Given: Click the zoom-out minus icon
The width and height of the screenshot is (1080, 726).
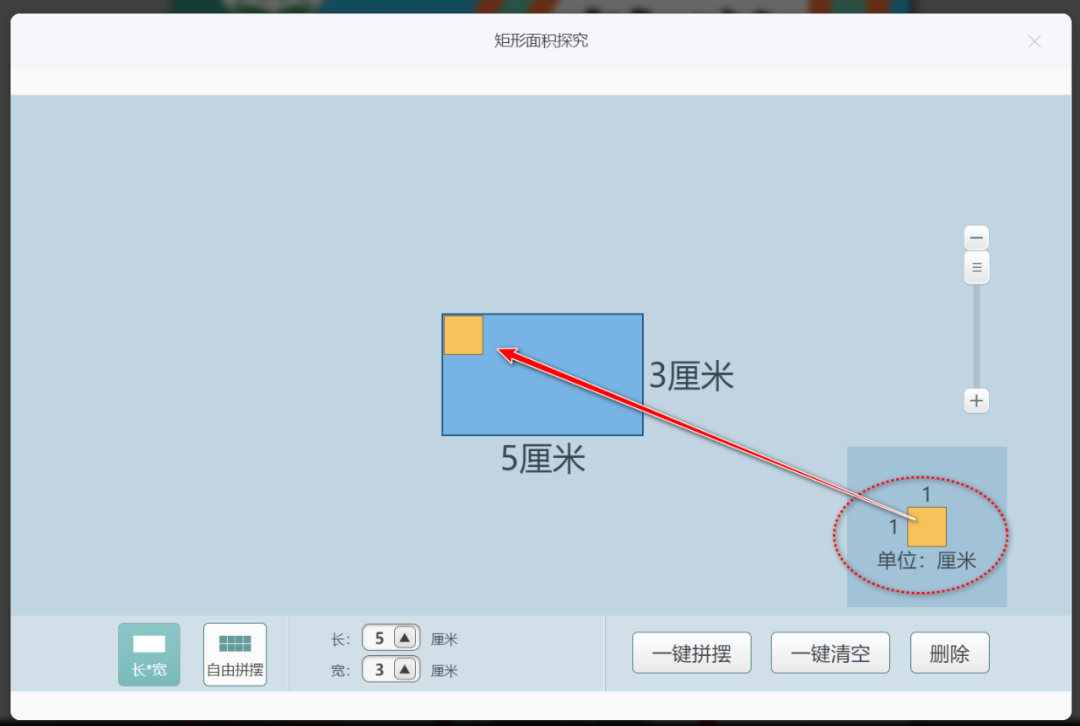Looking at the screenshot, I should pos(975,237).
